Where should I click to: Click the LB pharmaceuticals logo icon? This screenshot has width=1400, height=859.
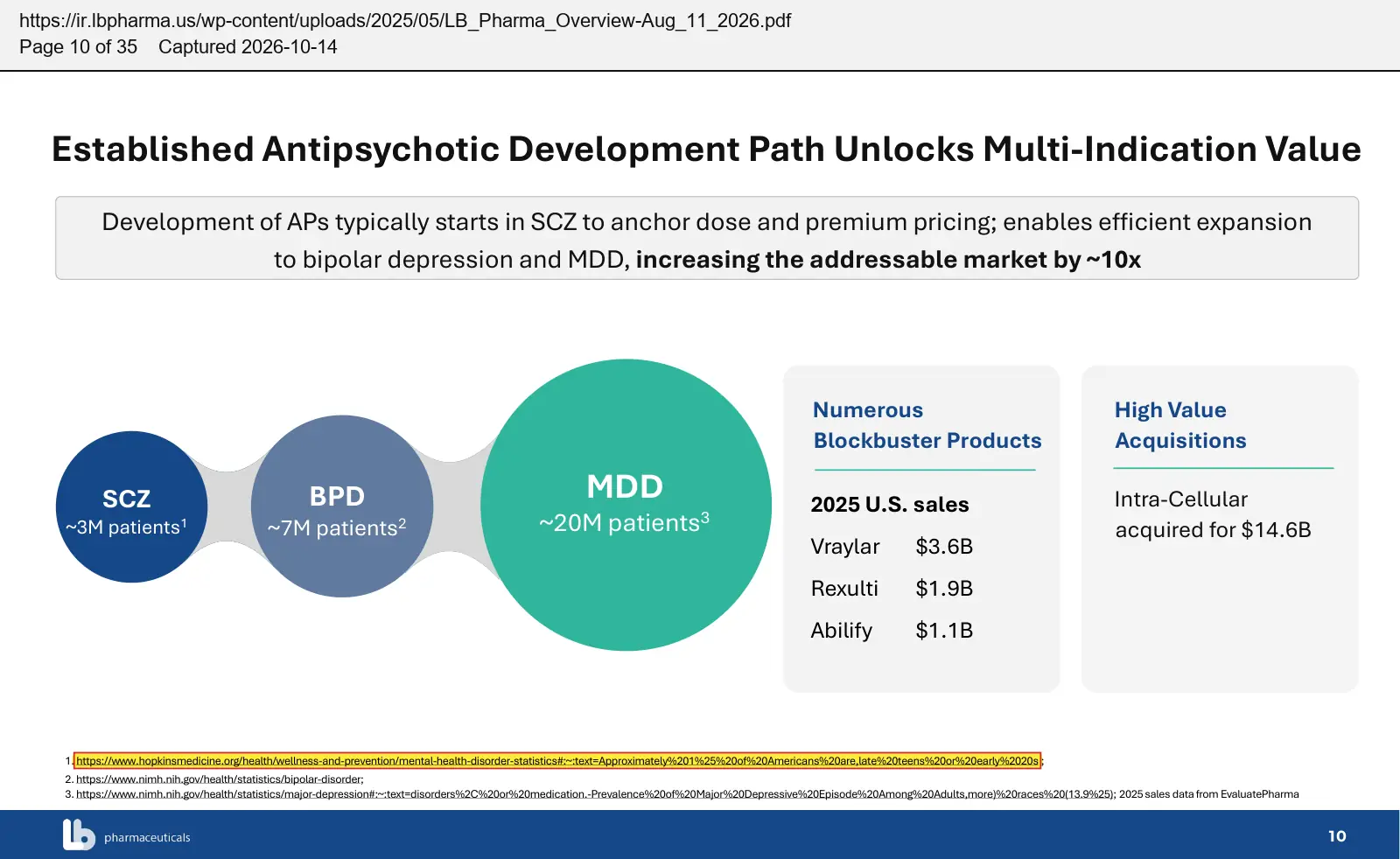(79, 835)
